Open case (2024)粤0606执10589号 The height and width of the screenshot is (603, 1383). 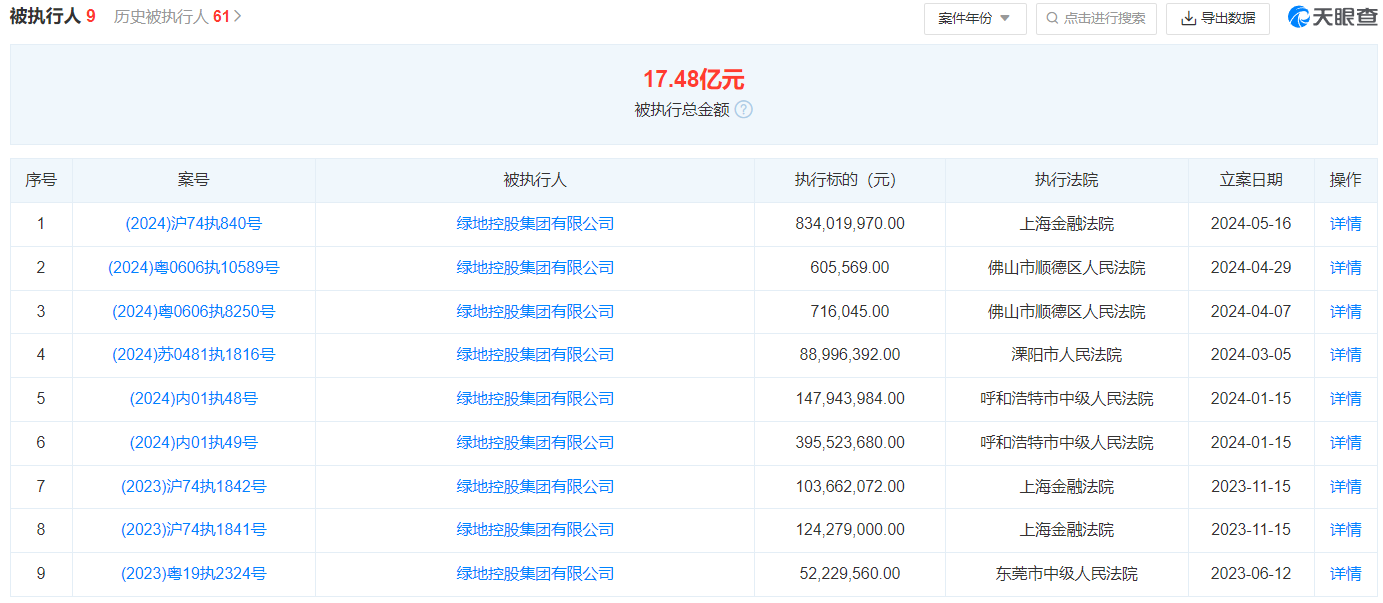(x=193, y=268)
